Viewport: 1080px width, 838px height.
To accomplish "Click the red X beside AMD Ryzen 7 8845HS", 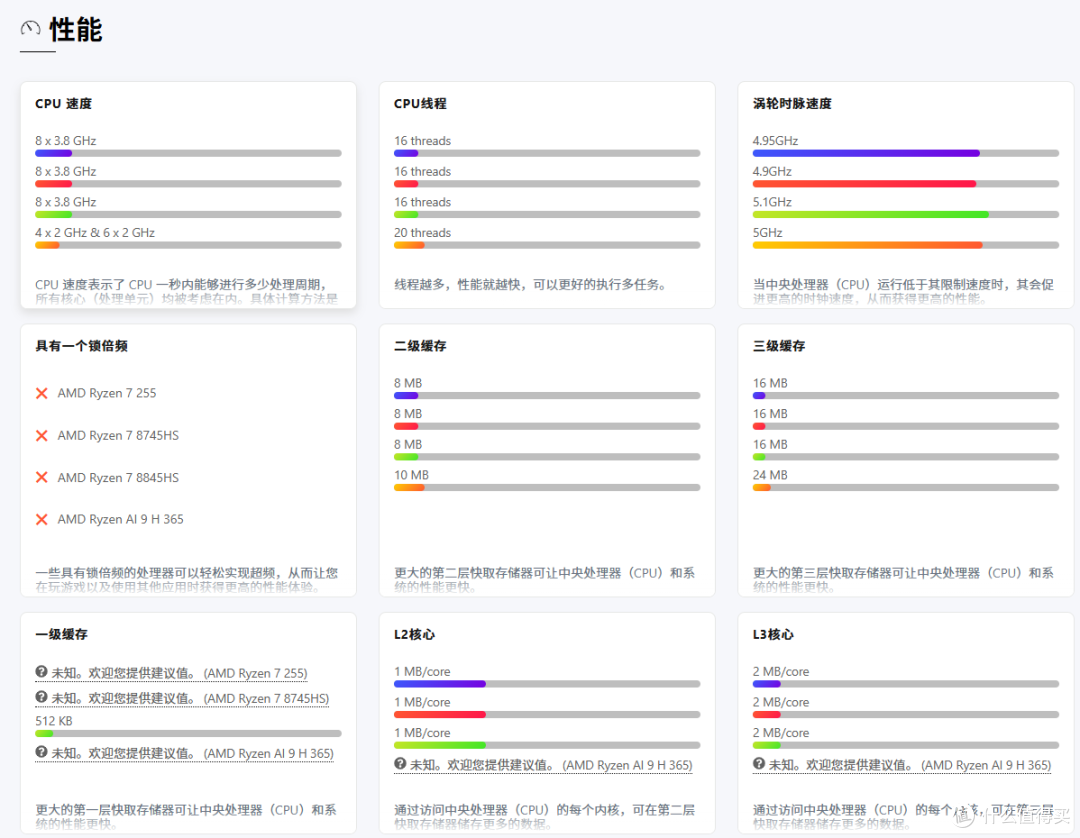I will (41, 477).
